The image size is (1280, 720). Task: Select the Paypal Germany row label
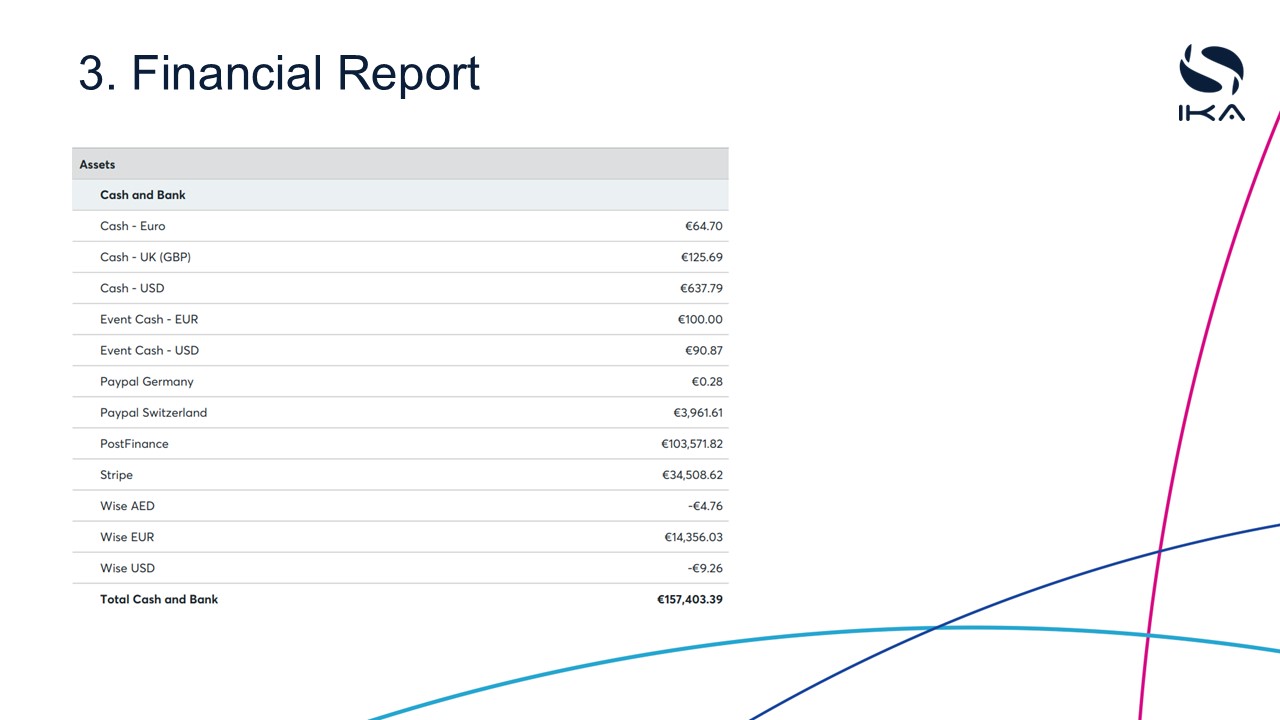(147, 381)
